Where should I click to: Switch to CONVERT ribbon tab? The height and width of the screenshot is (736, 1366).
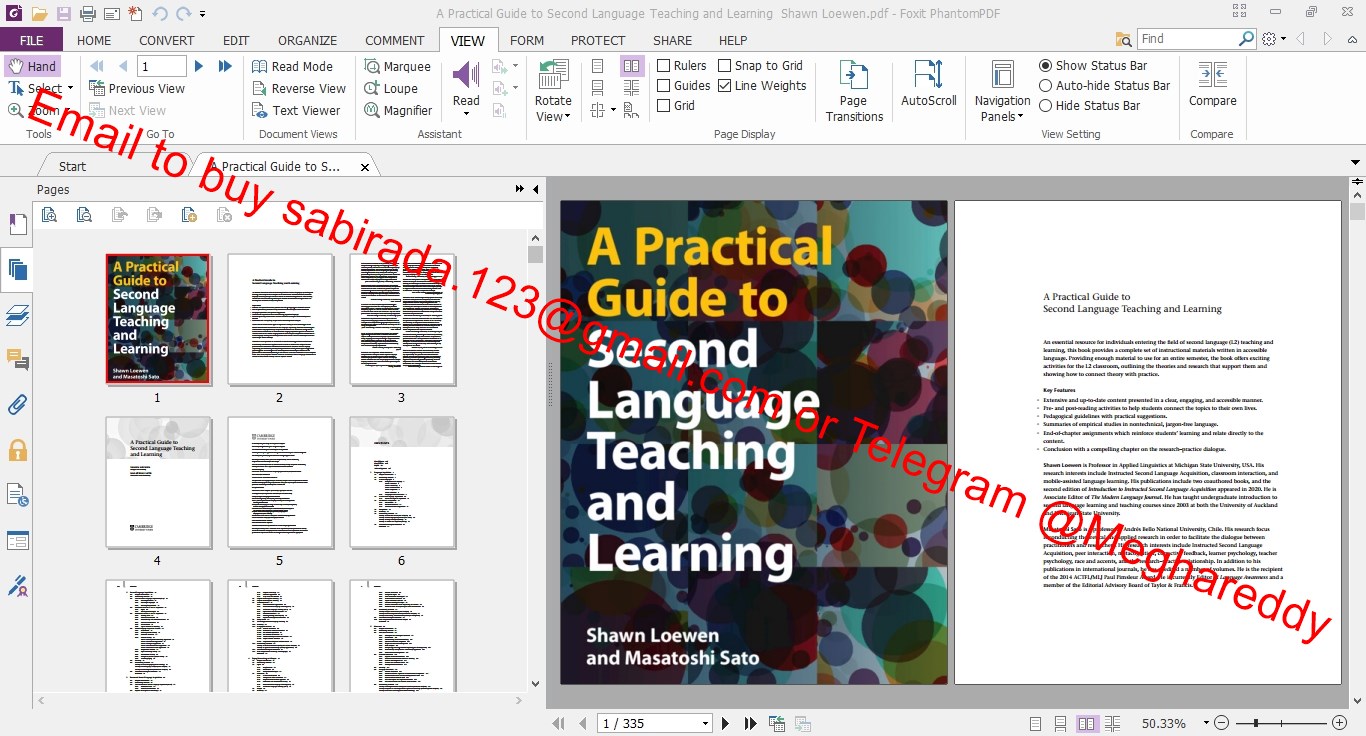pos(167,40)
